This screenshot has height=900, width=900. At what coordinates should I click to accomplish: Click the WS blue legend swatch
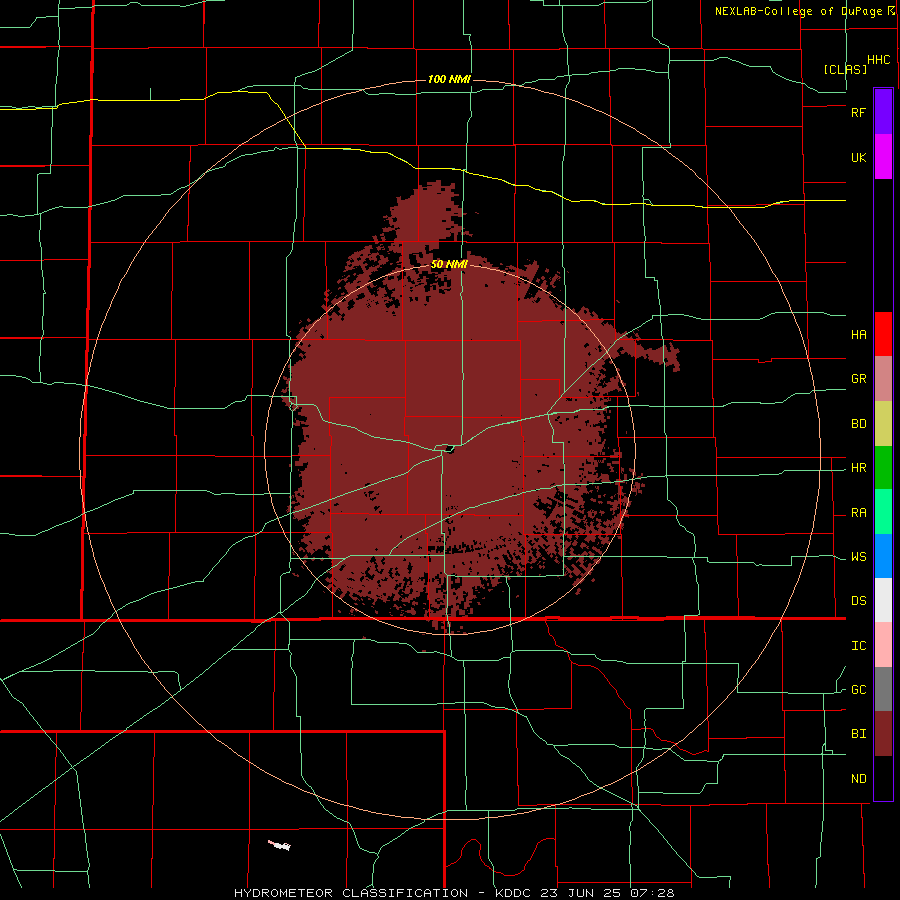883,556
